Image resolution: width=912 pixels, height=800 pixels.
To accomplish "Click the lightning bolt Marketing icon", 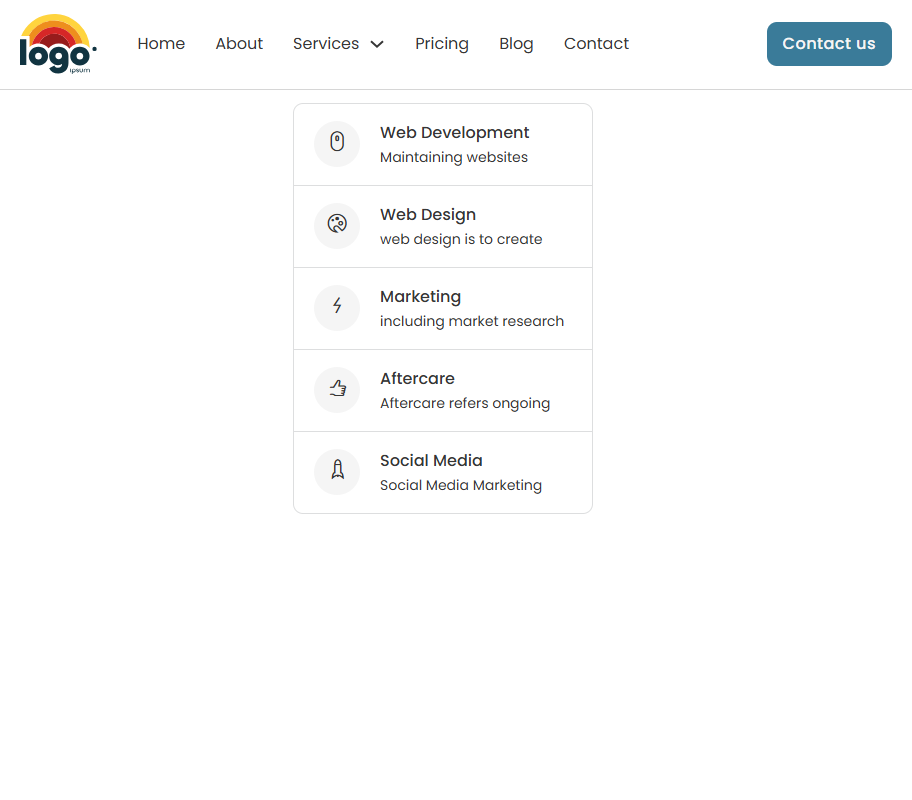I will [x=337, y=308].
